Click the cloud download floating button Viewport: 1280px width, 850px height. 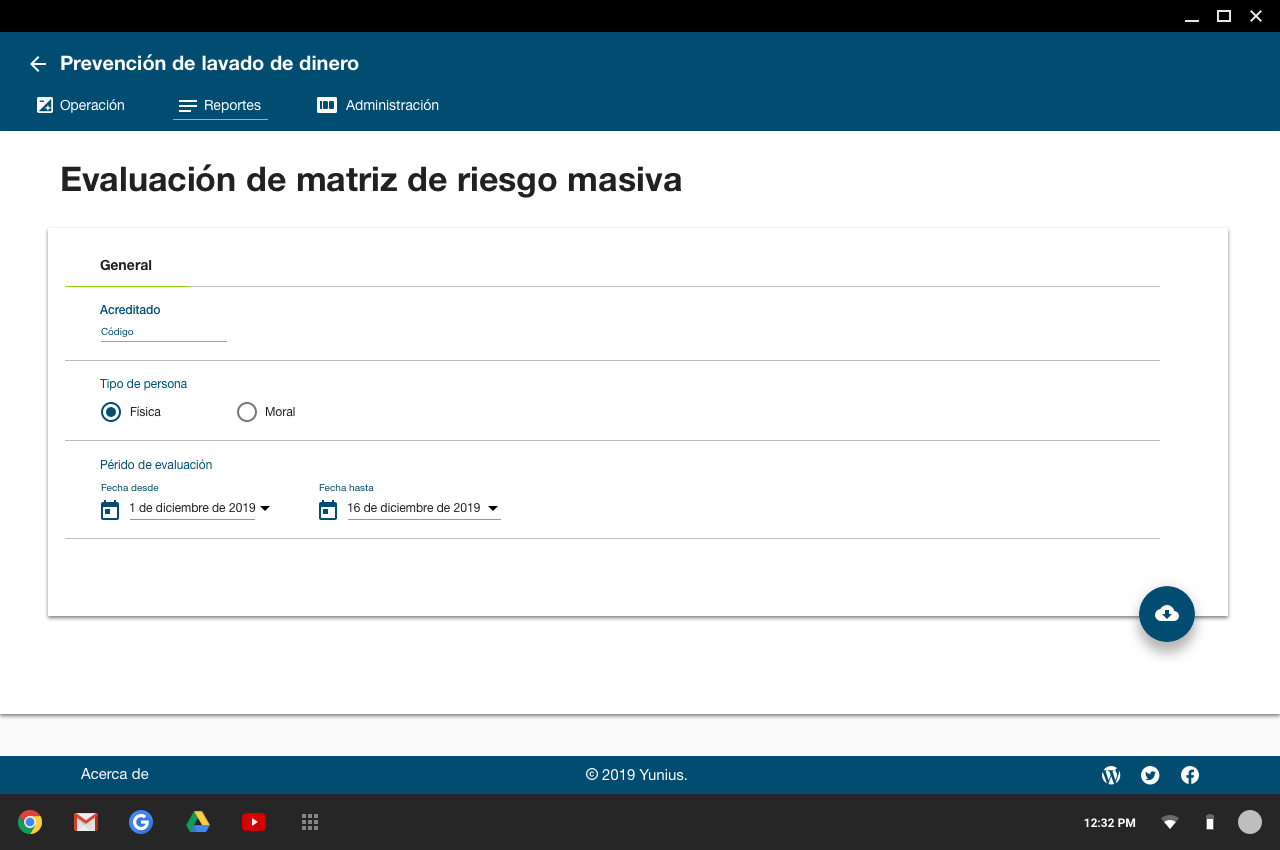tap(1166, 614)
